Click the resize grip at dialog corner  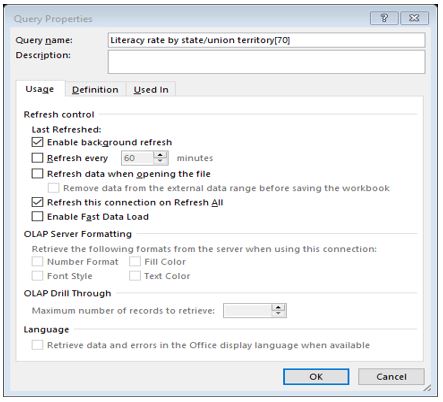click(427, 388)
